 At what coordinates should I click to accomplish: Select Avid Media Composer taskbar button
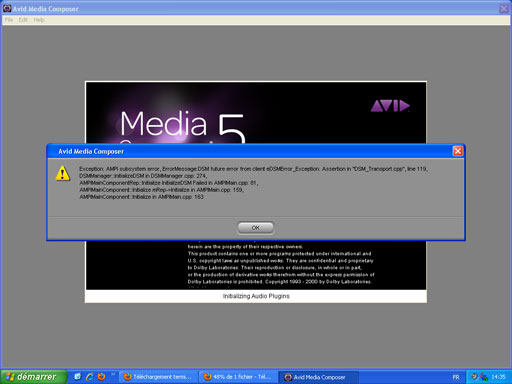318,377
